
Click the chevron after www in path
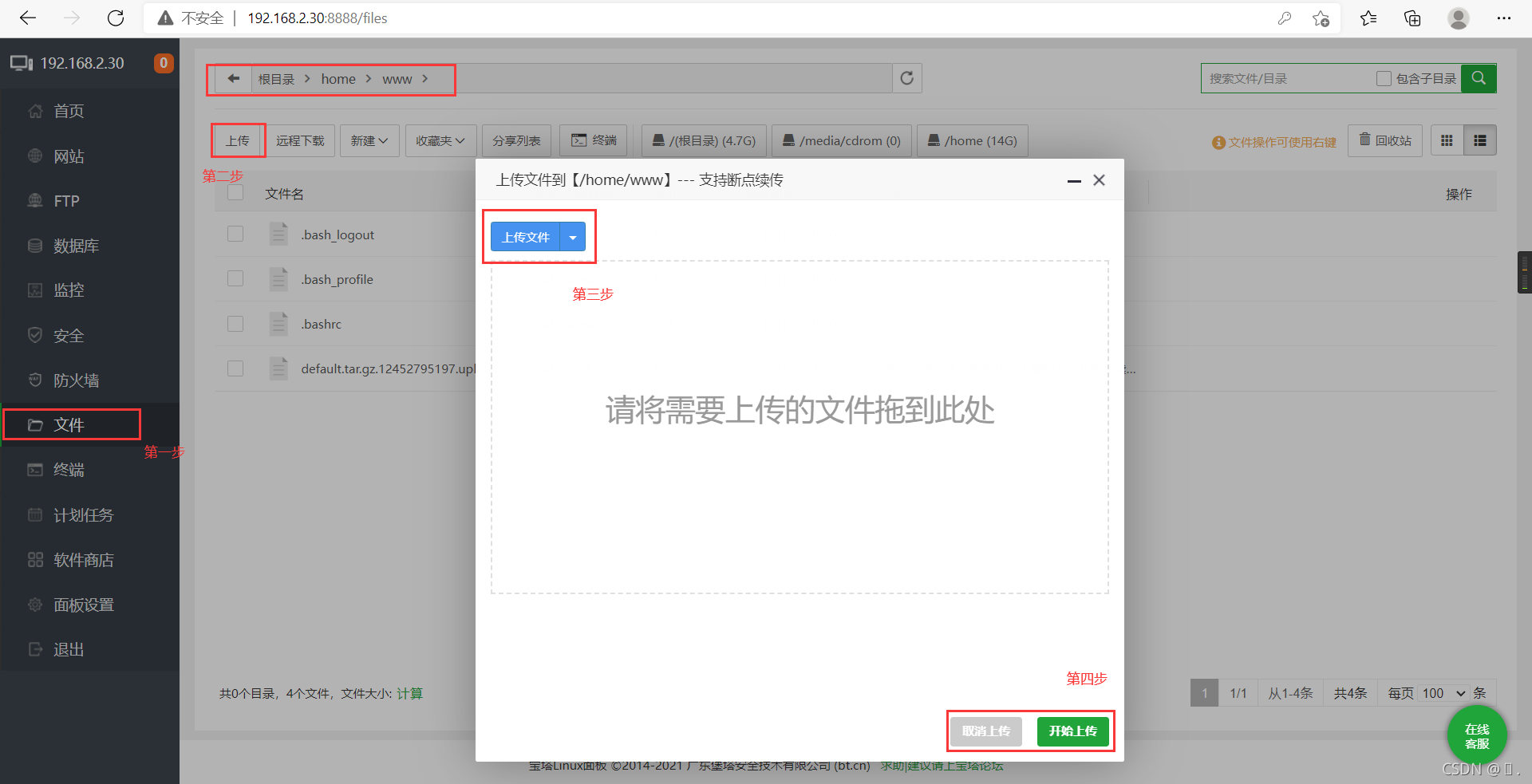tap(425, 78)
